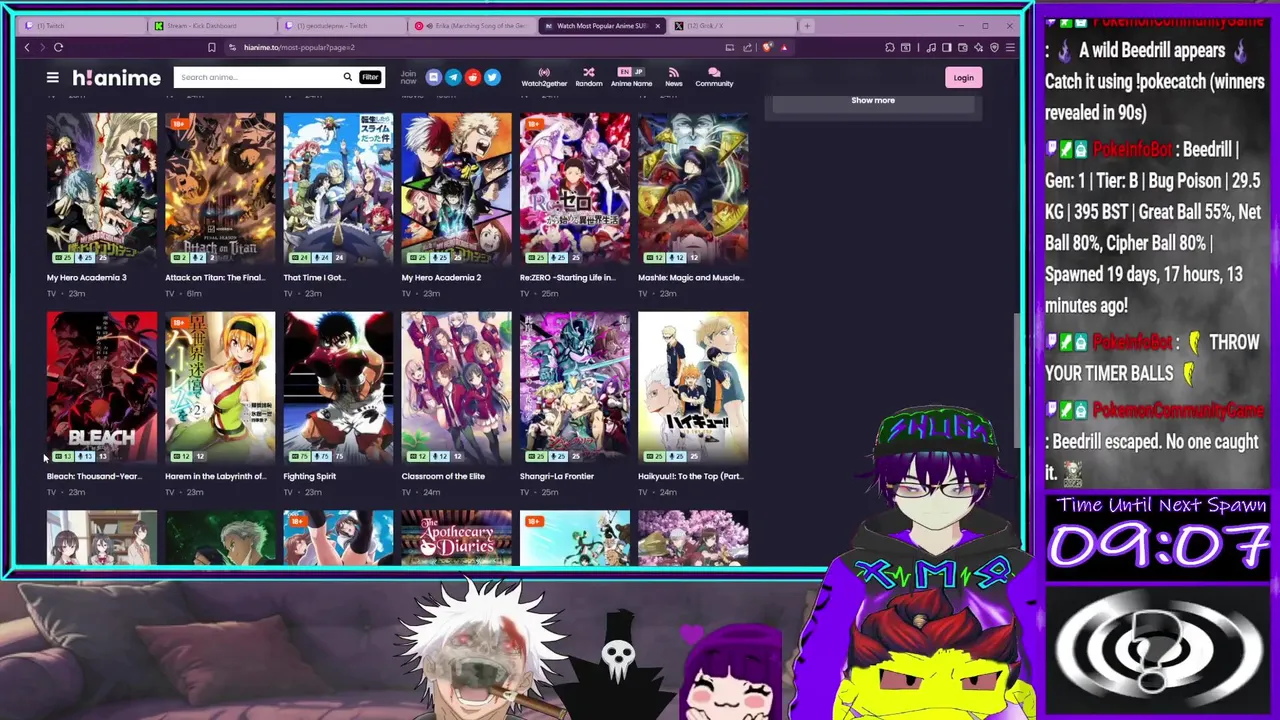This screenshot has width=1280, height=720.
Task: Close the Watch Most Popular Anime tab
Action: 658,25
